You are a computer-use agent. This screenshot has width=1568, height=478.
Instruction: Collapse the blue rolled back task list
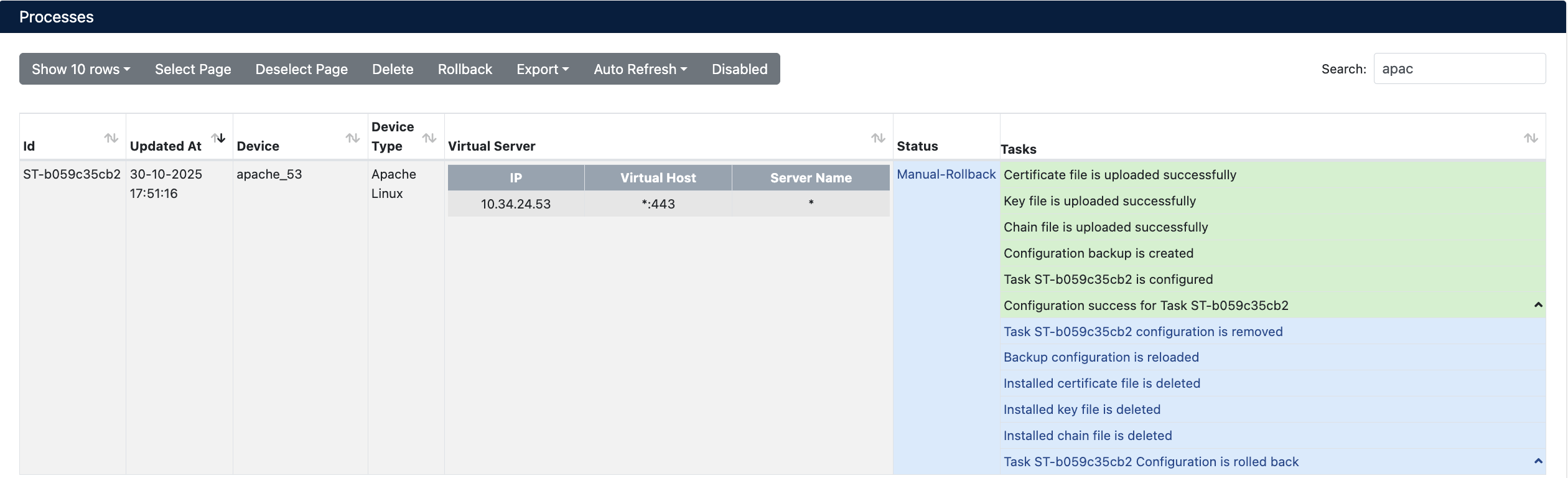pos(1538,461)
